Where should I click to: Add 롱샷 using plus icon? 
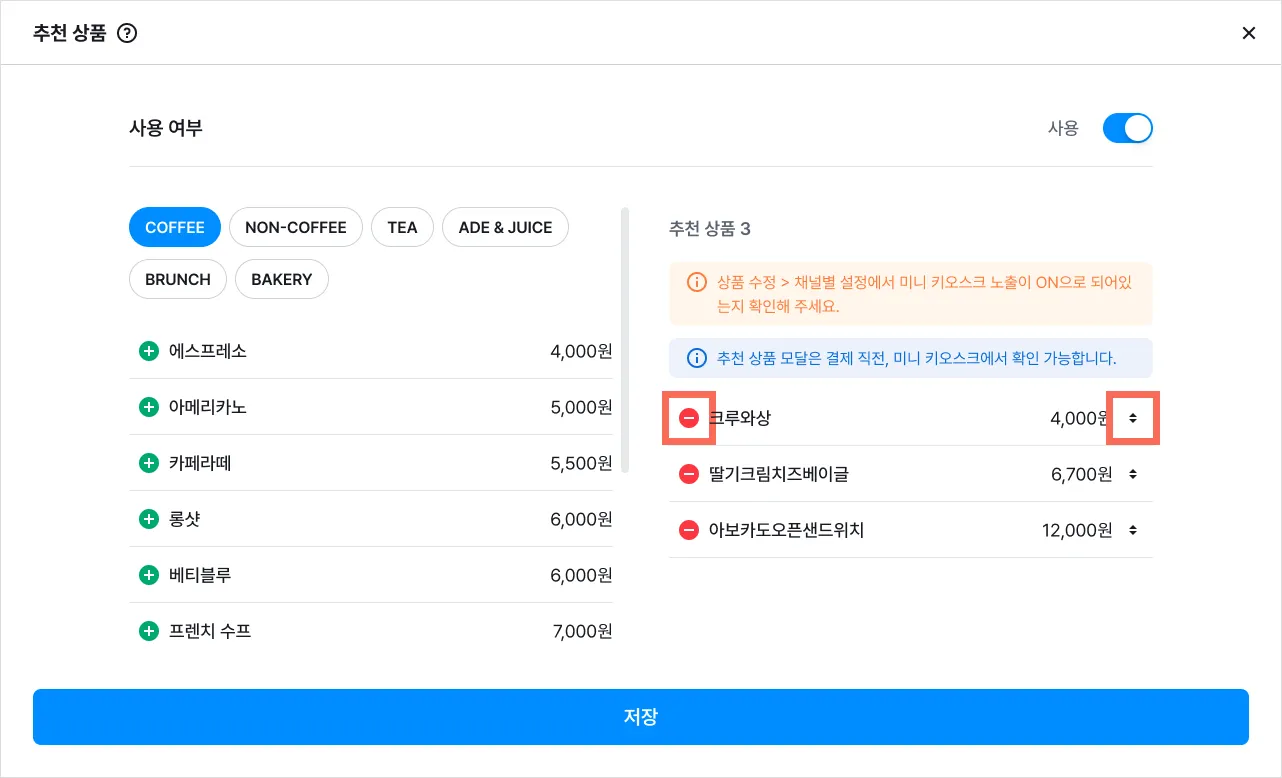coord(149,519)
